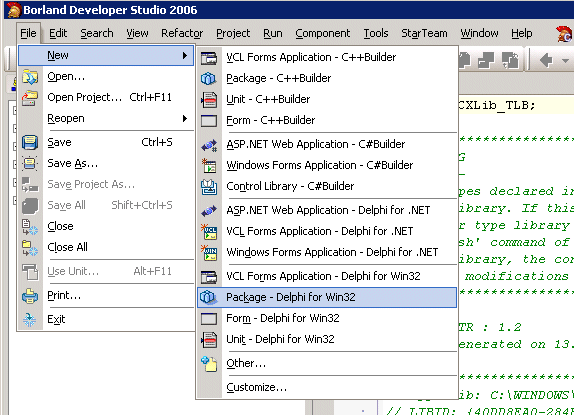Click the ASP.NET Delphi for .NET icon
This screenshot has height=415, width=574.
(x=209, y=211)
